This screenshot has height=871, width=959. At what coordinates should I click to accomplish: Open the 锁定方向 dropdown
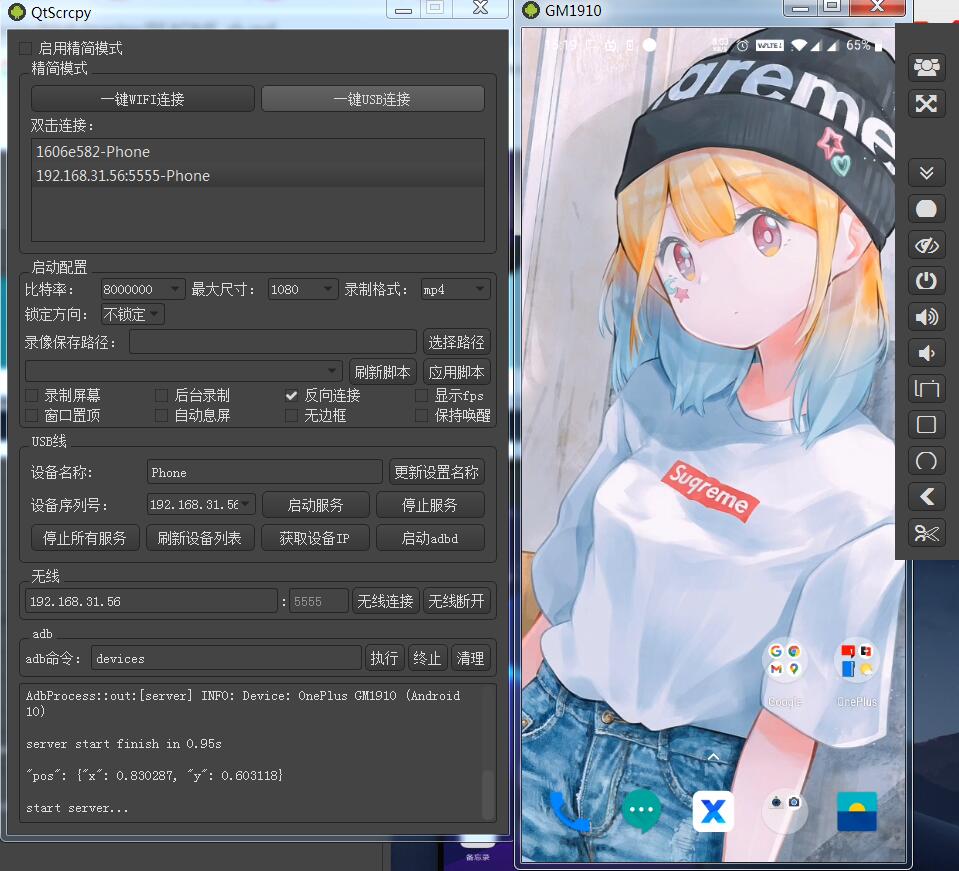click(131, 313)
